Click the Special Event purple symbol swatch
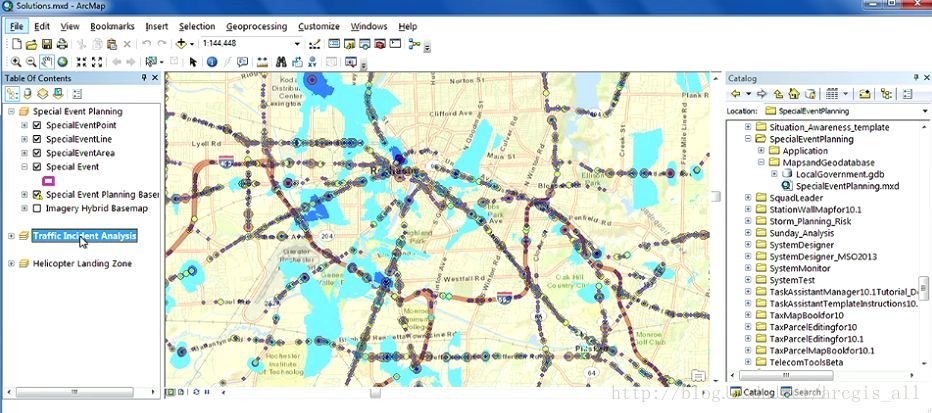932x413 pixels. click(x=48, y=180)
